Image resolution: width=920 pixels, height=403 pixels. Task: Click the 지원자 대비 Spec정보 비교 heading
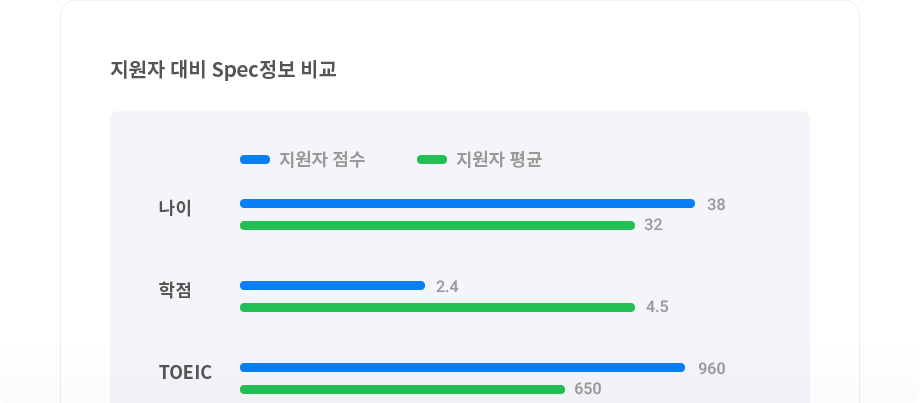(x=224, y=70)
